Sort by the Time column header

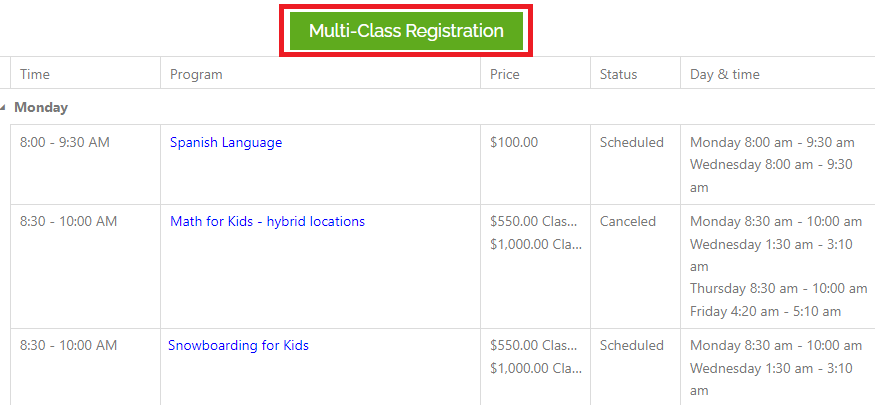pyautogui.click(x=35, y=74)
